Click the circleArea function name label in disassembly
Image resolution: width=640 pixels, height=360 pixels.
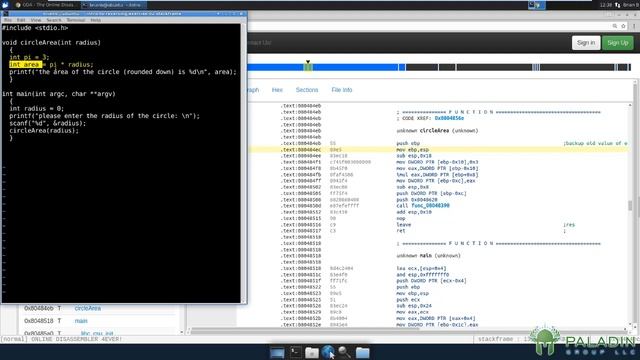[434, 131]
